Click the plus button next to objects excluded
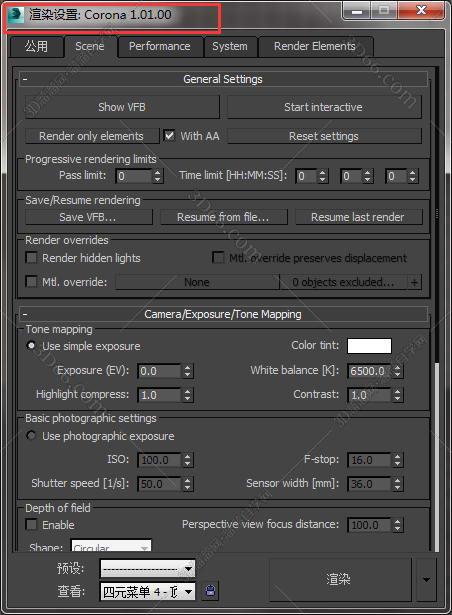 pos(414,282)
